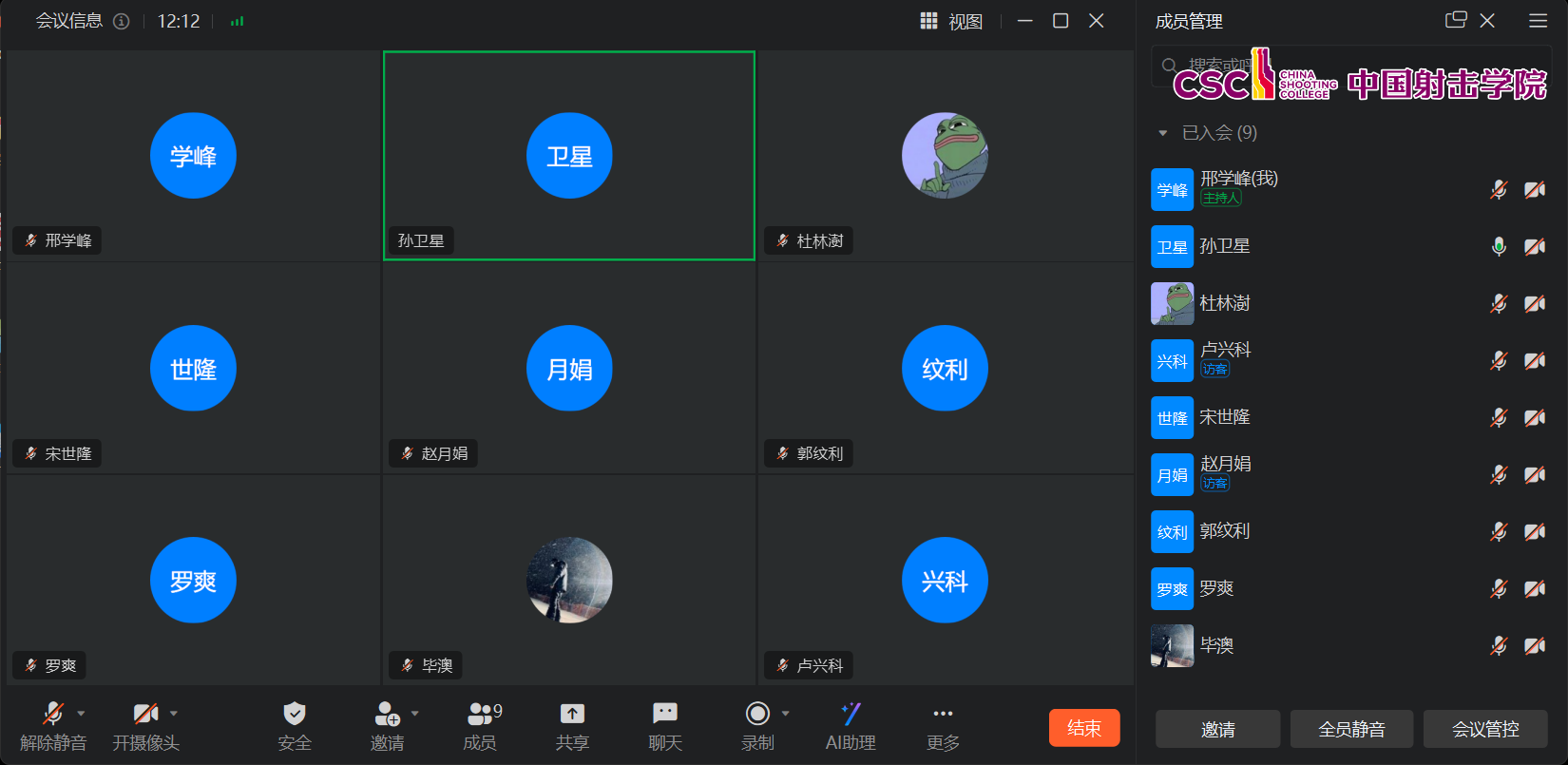Open 会议信息 meeting information
The height and width of the screenshot is (765, 1568).
pos(68,21)
